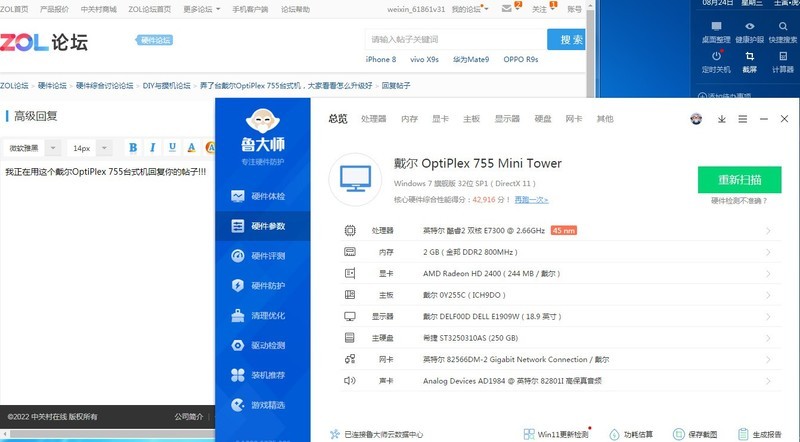Viewport: 800px width, 442px height.
Task: Click the forum keyword search input field
Action: (456, 39)
